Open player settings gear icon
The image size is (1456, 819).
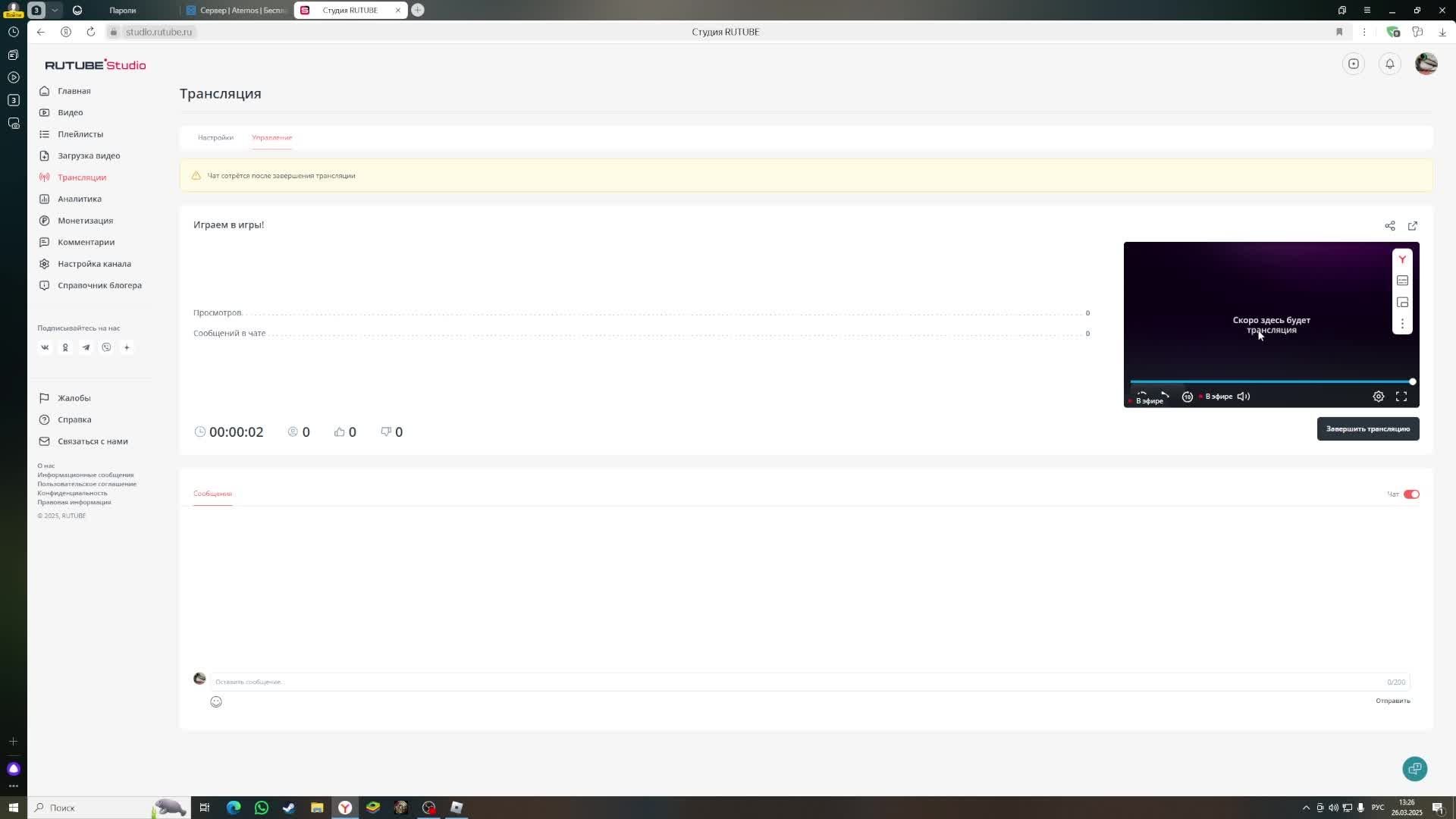click(x=1378, y=397)
